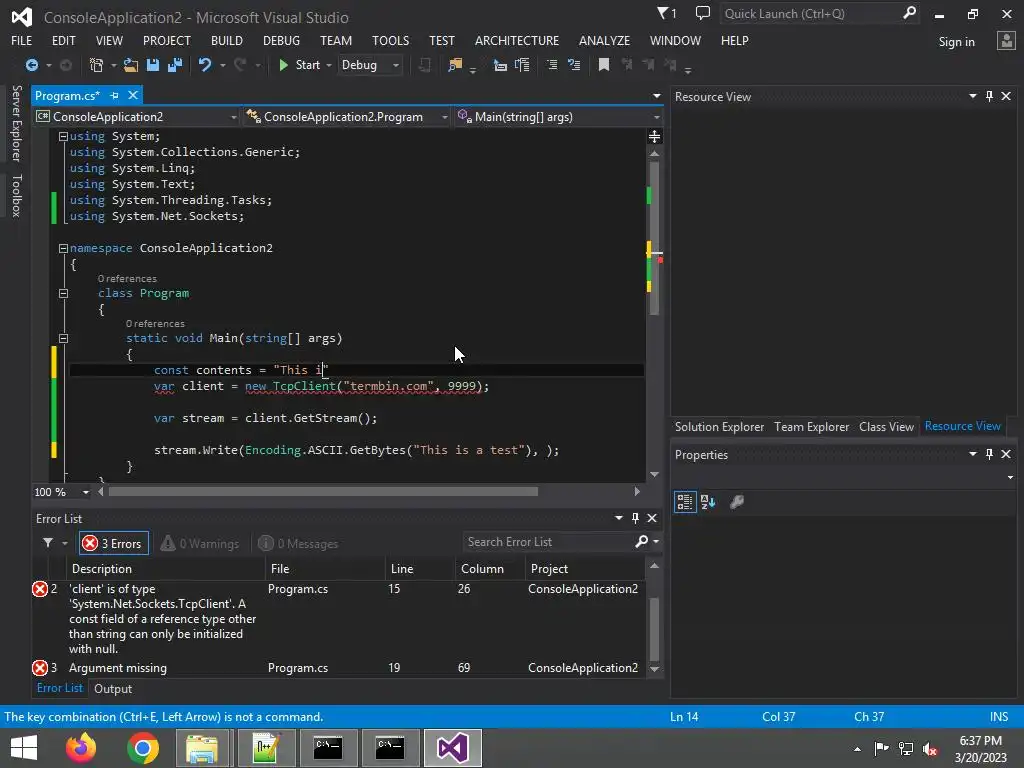
Task: Toggle the 0 Warnings filter button
Action: (x=200, y=543)
